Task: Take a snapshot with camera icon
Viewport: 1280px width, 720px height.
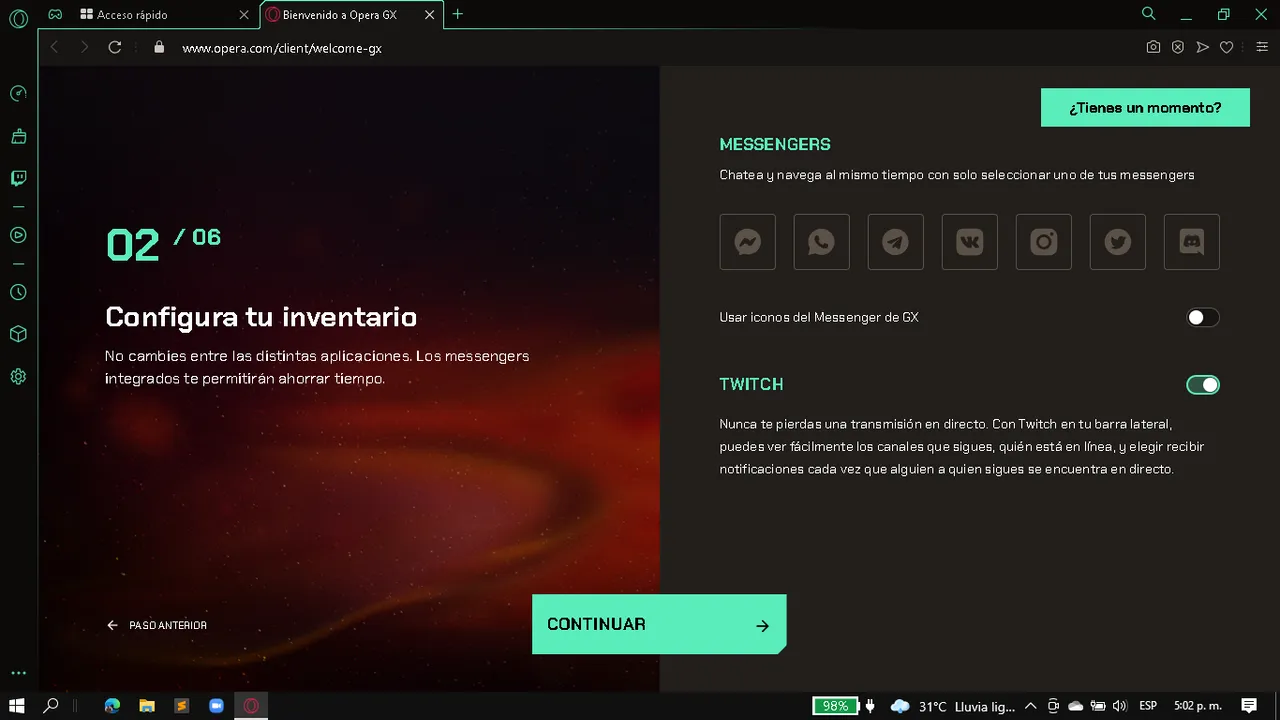Action: click(x=1153, y=47)
